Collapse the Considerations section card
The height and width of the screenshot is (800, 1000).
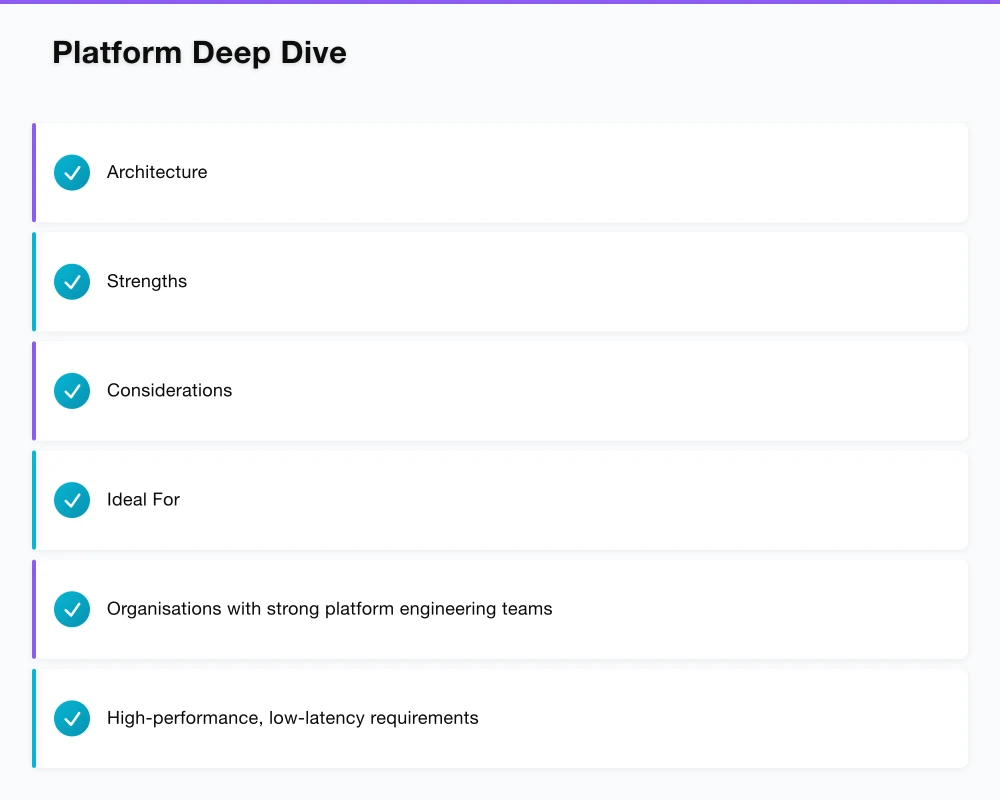(x=500, y=391)
